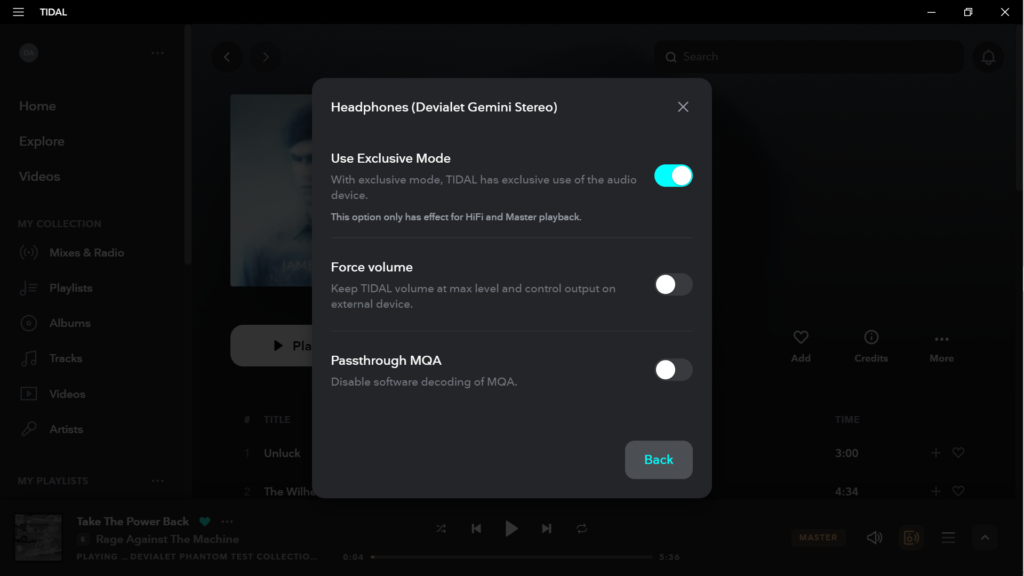
Task: Open album More options
Action: [x=941, y=346]
